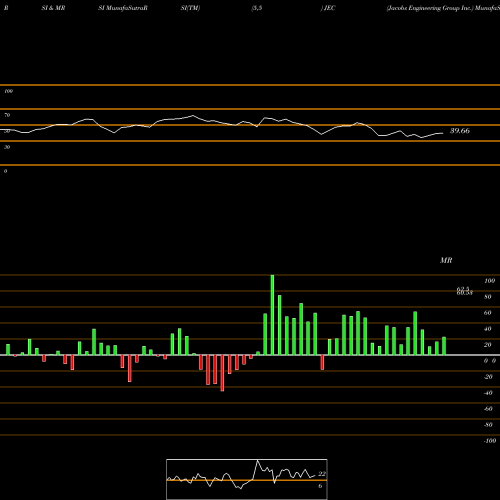Click the RSI axis label 70
The width and height of the screenshot is (500, 500).
click(x=7, y=115)
